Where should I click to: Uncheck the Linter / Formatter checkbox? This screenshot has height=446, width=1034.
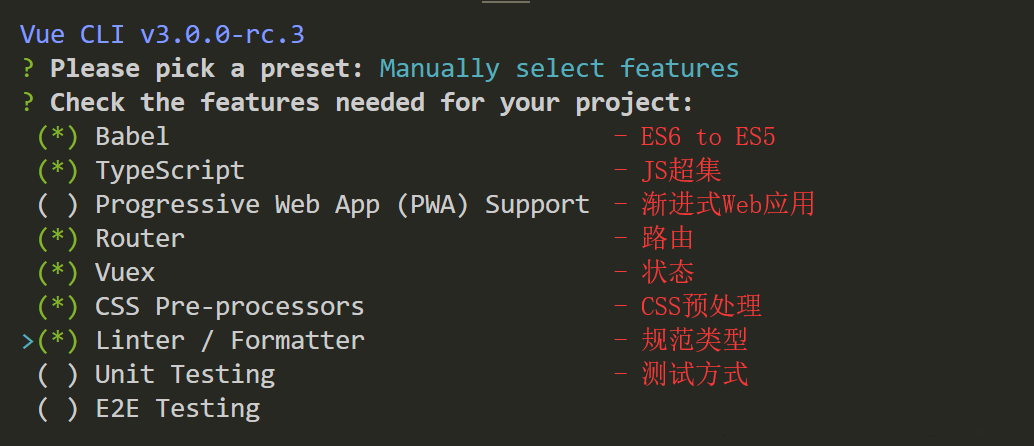58,340
